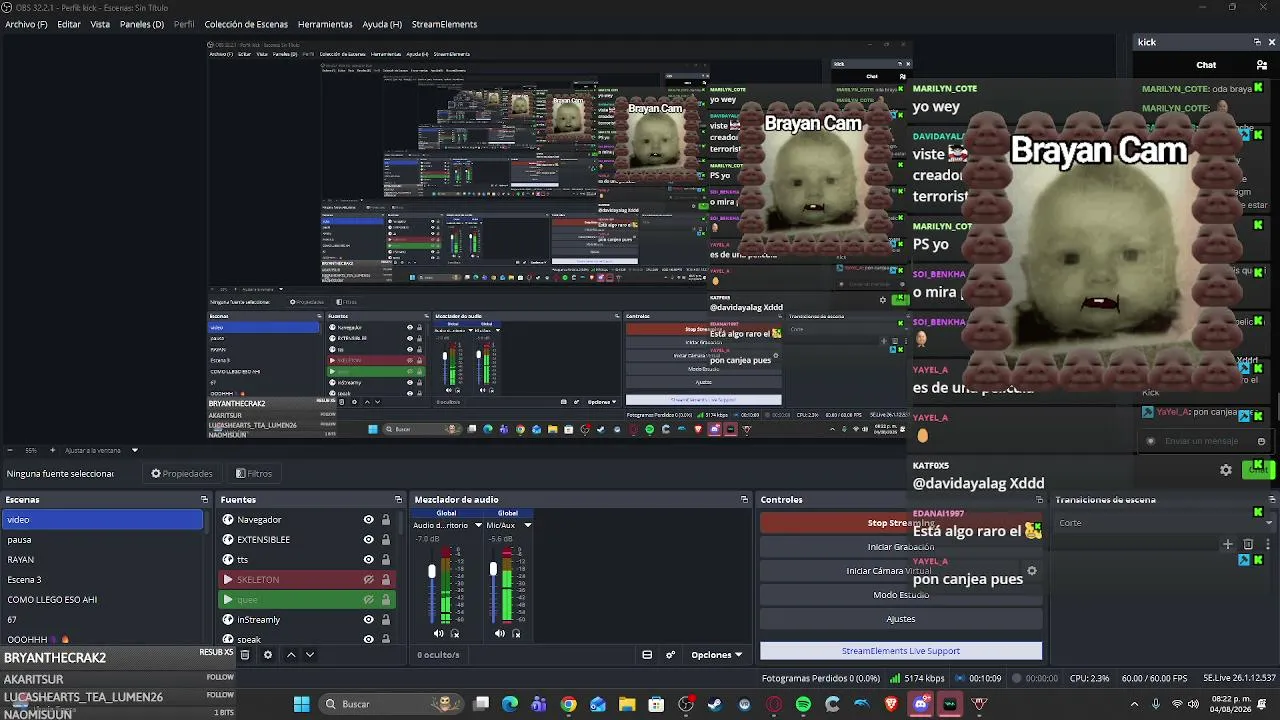Open source properties gear in Fuentes toolbar
The image size is (1280, 720).
tap(267, 655)
